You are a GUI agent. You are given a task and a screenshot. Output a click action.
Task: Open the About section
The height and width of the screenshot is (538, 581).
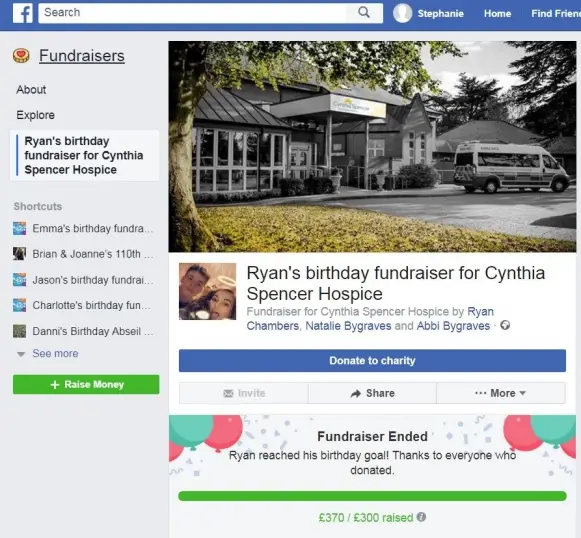pos(31,90)
